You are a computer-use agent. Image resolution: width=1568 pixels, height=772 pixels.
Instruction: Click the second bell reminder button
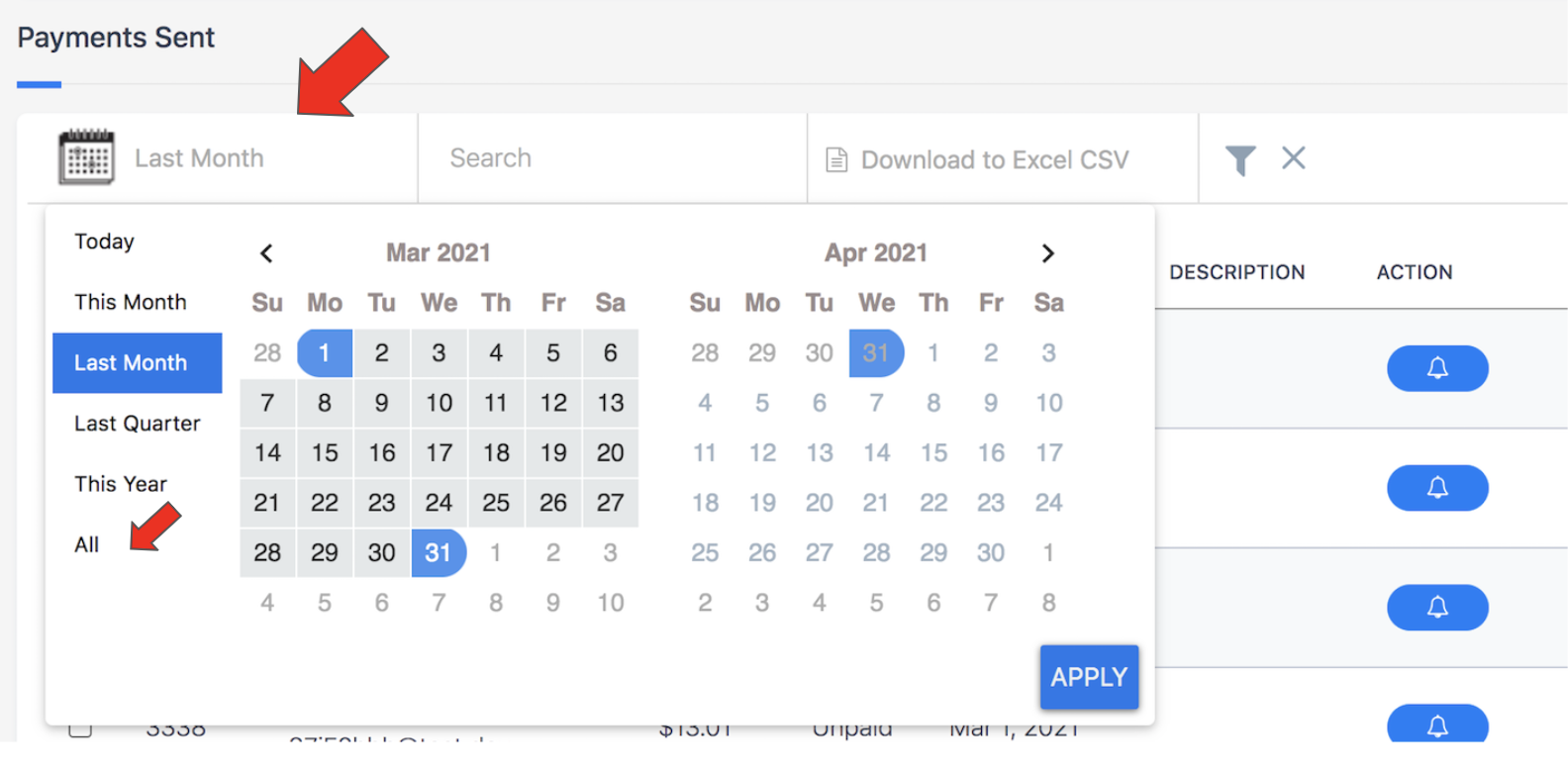(1436, 488)
